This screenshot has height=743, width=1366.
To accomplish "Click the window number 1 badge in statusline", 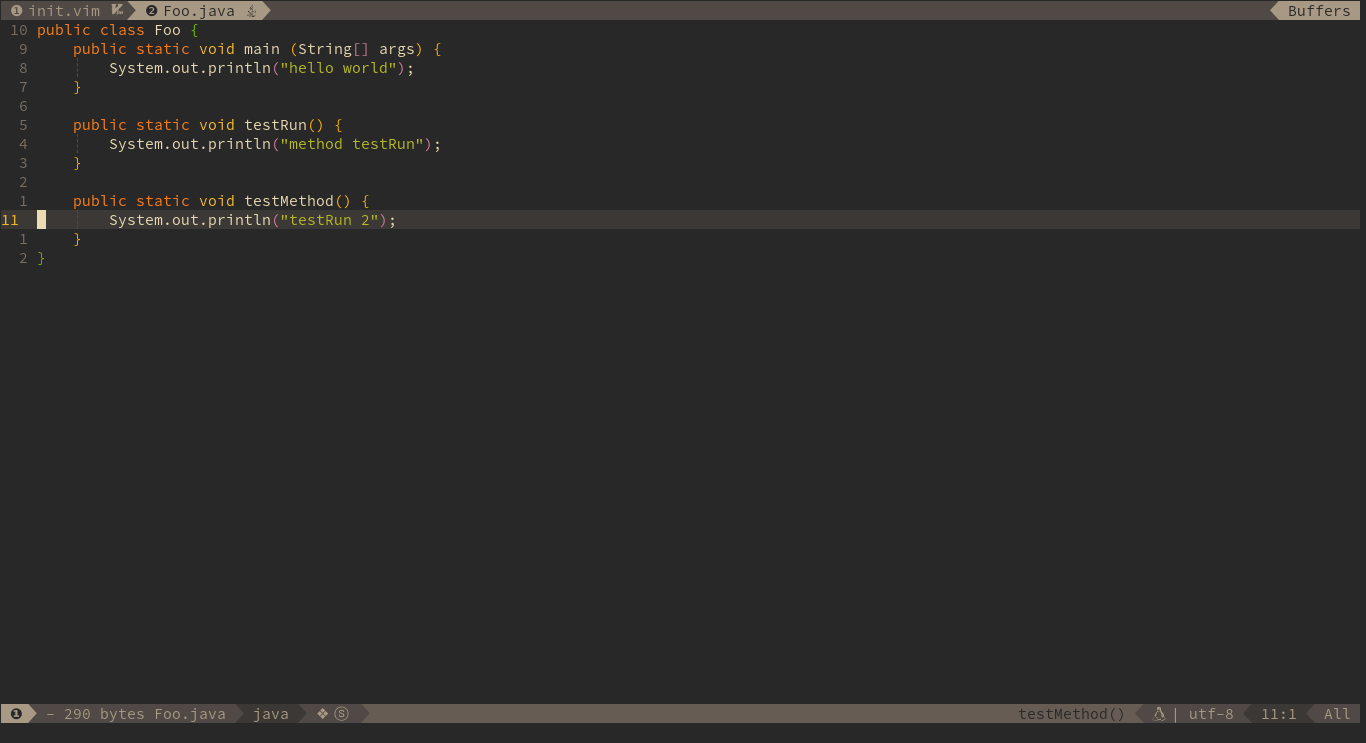I will point(16,714).
